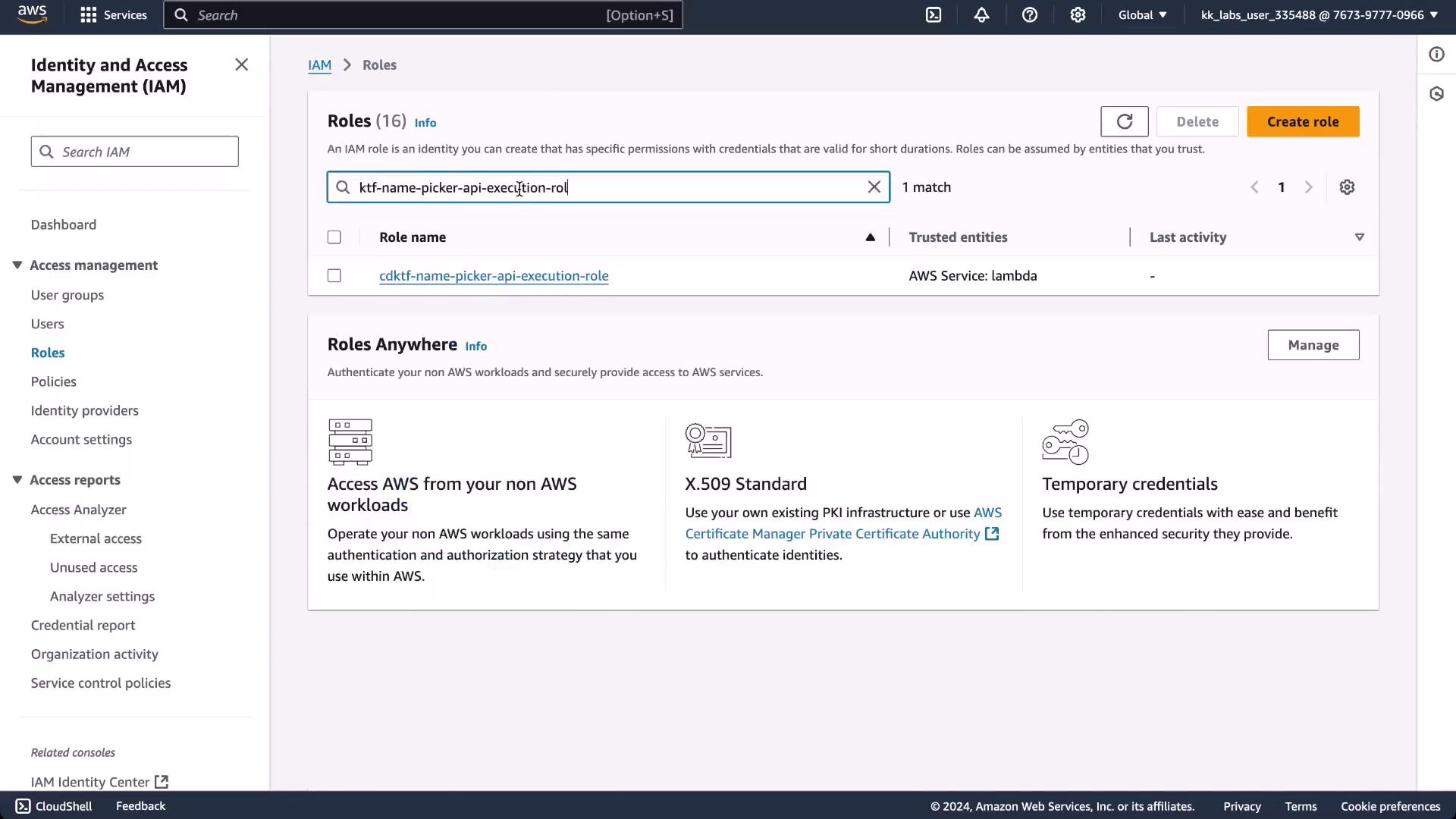Open Roles Anywhere Info link

[476, 346]
